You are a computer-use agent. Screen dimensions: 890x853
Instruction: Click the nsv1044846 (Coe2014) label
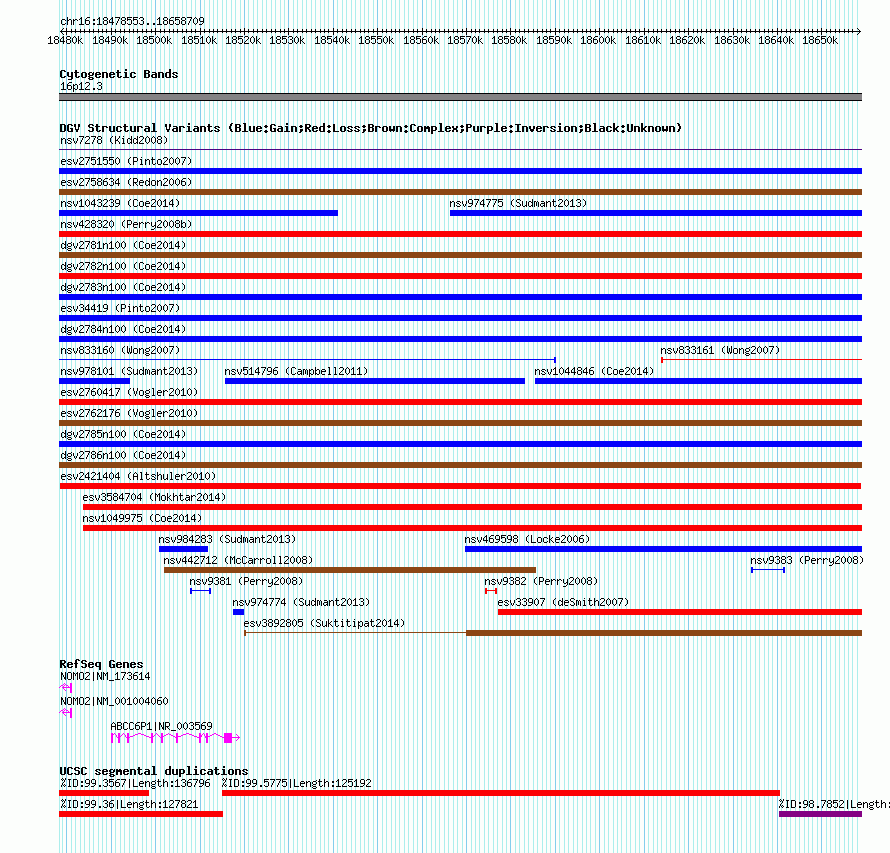594,371
